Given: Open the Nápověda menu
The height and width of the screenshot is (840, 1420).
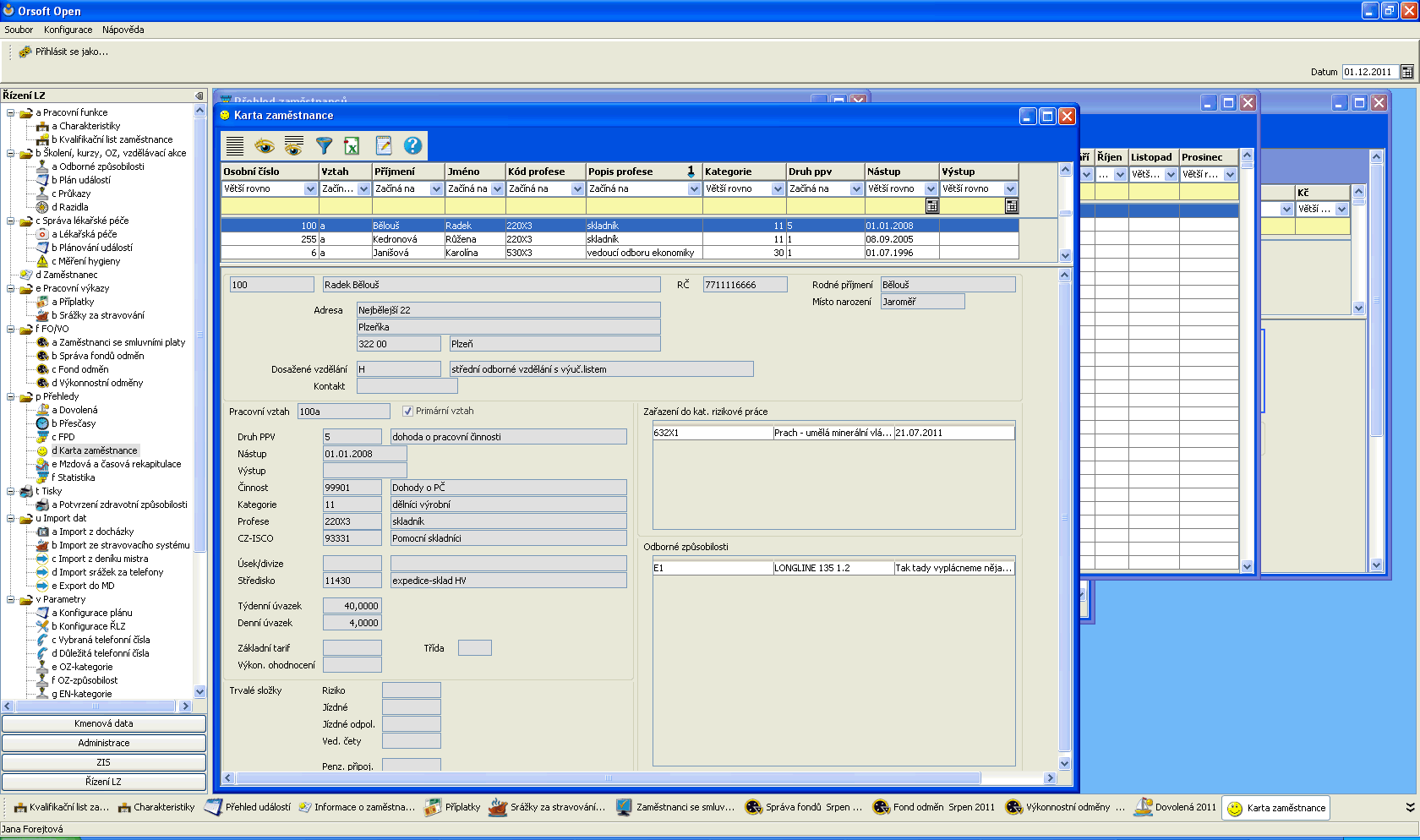Looking at the screenshot, I should [x=123, y=30].
